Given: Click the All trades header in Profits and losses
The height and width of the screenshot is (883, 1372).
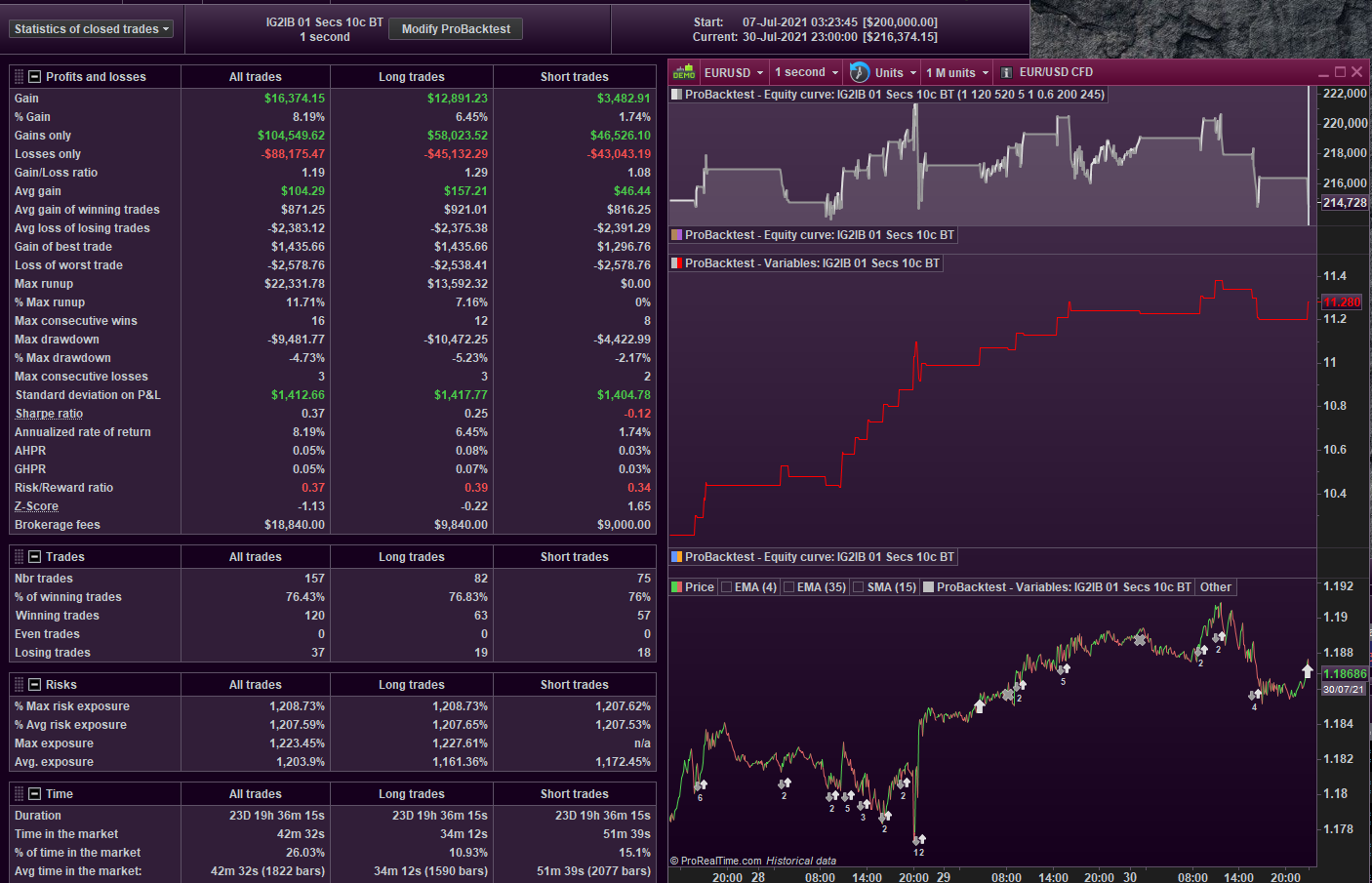Looking at the screenshot, I should (256, 77).
